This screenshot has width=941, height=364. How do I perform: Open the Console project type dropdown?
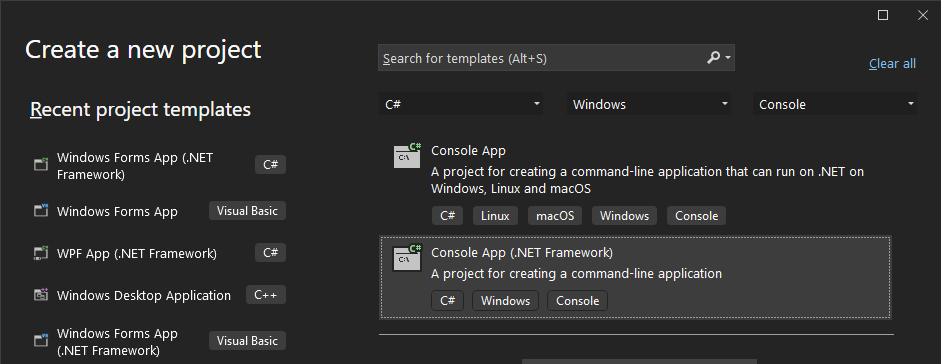click(835, 104)
